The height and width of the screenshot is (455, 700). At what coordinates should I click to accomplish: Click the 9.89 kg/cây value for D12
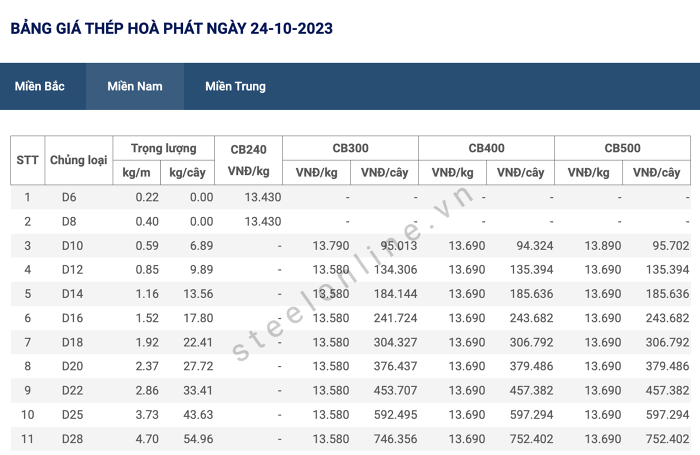click(x=201, y=270)
